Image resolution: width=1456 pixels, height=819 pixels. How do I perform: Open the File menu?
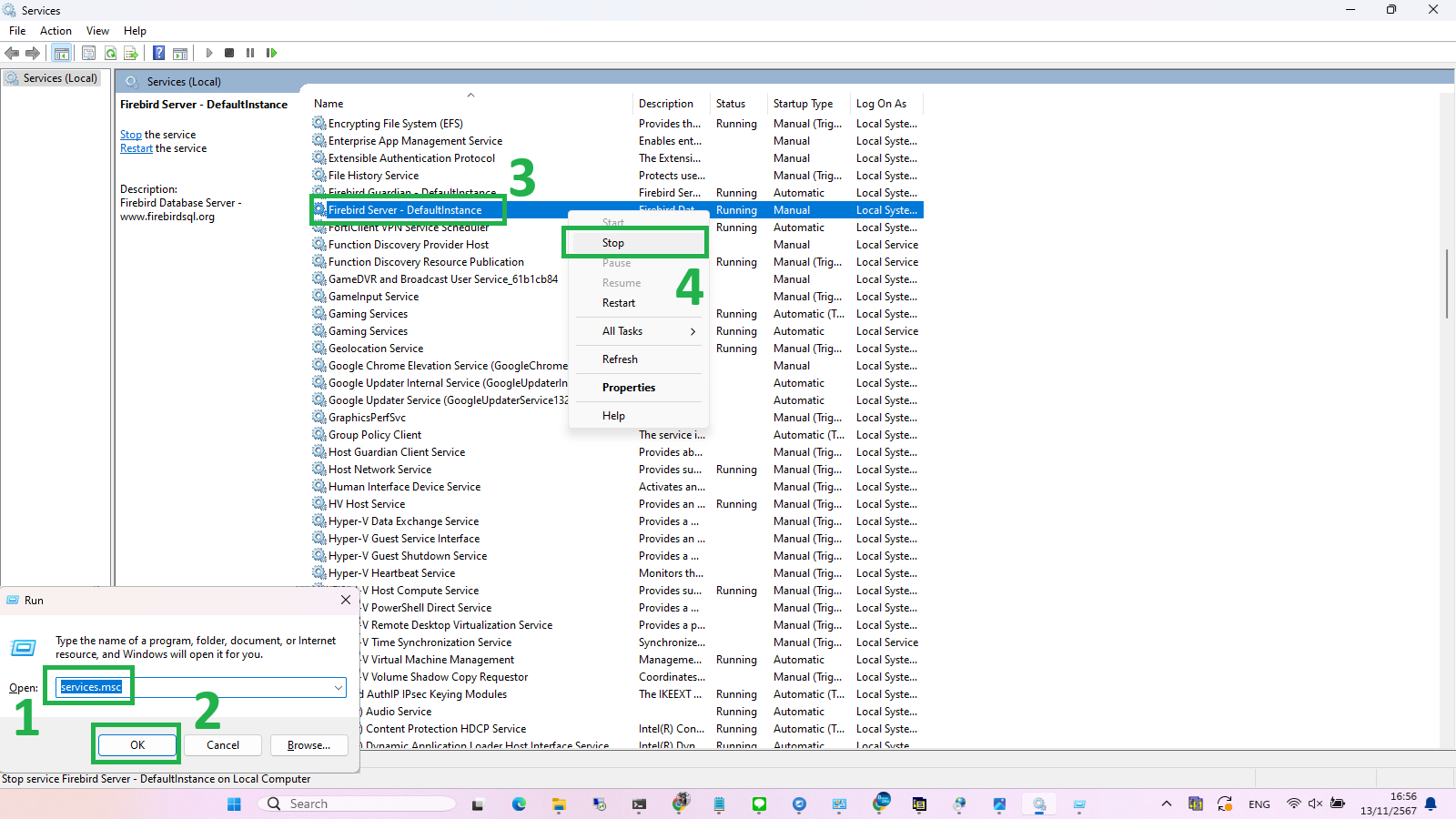[x=17, y=31]
